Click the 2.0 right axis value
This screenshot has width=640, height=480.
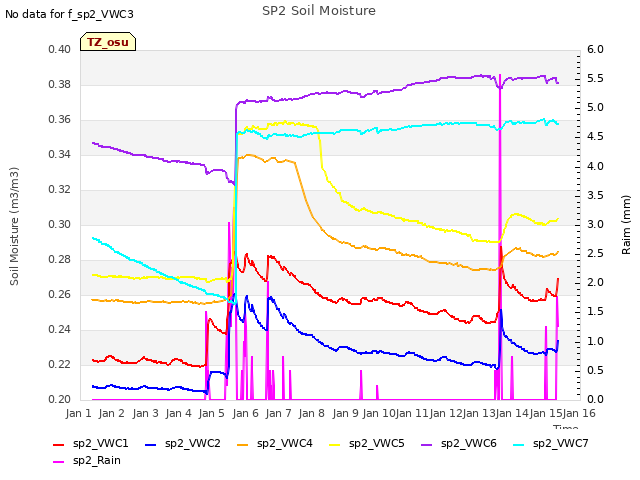click(595, 282)
